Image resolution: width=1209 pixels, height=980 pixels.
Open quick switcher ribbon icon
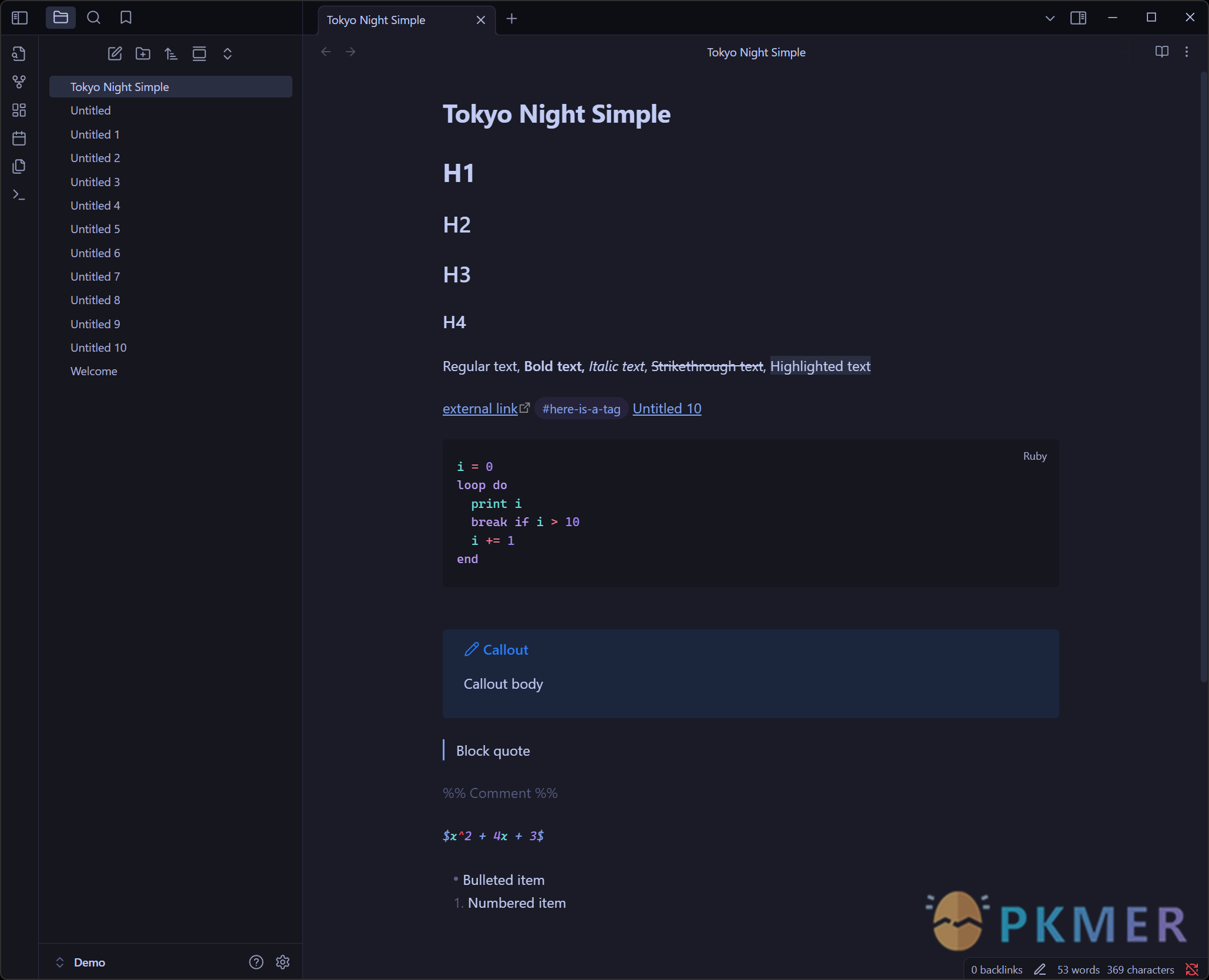pyautogui.click(x=19, y=53)
